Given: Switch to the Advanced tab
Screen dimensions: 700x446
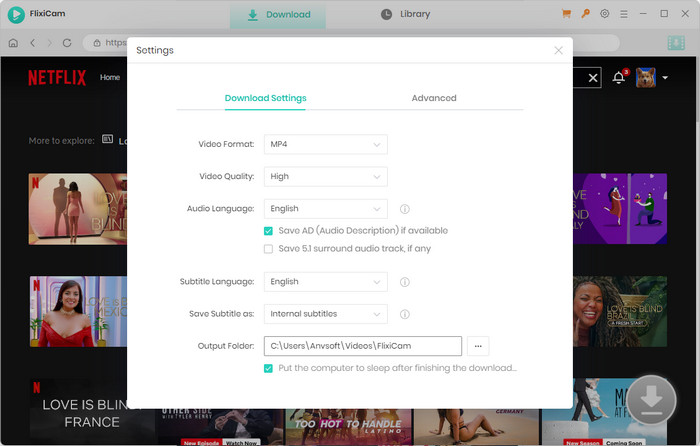Looking at the screenshot, I should coord(434,98).
